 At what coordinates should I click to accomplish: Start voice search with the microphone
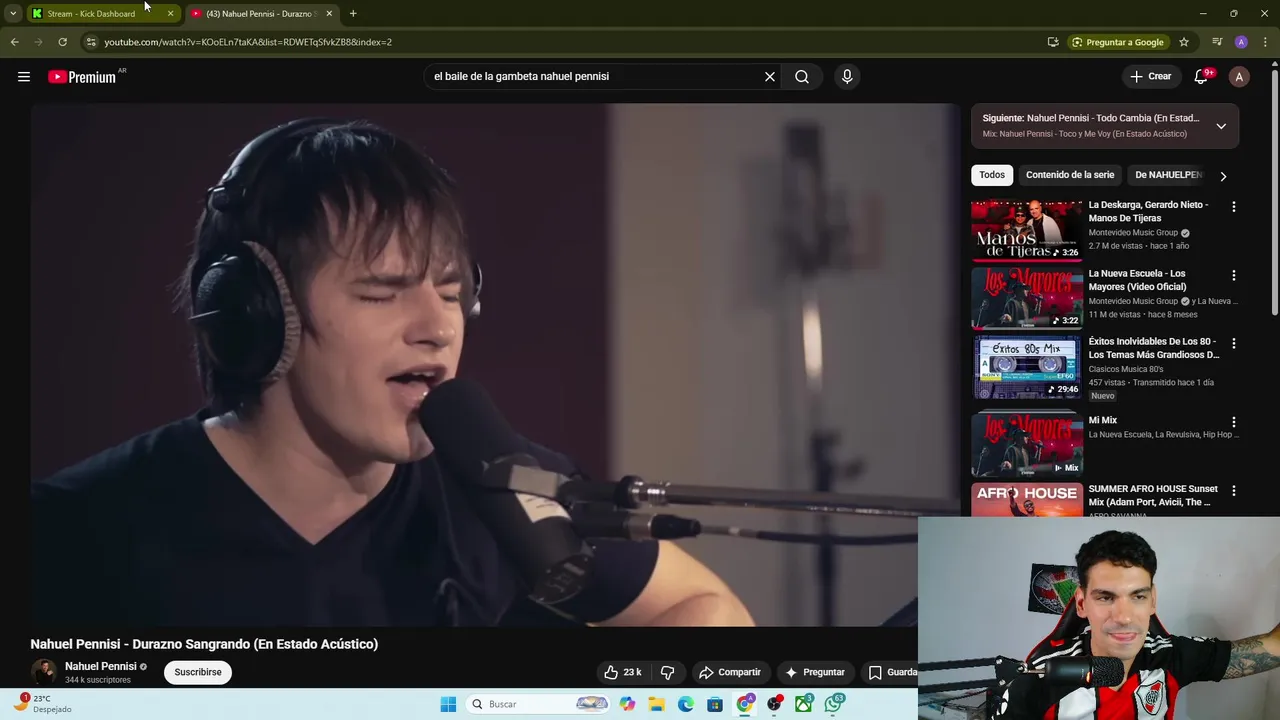[x=847, y=76]
